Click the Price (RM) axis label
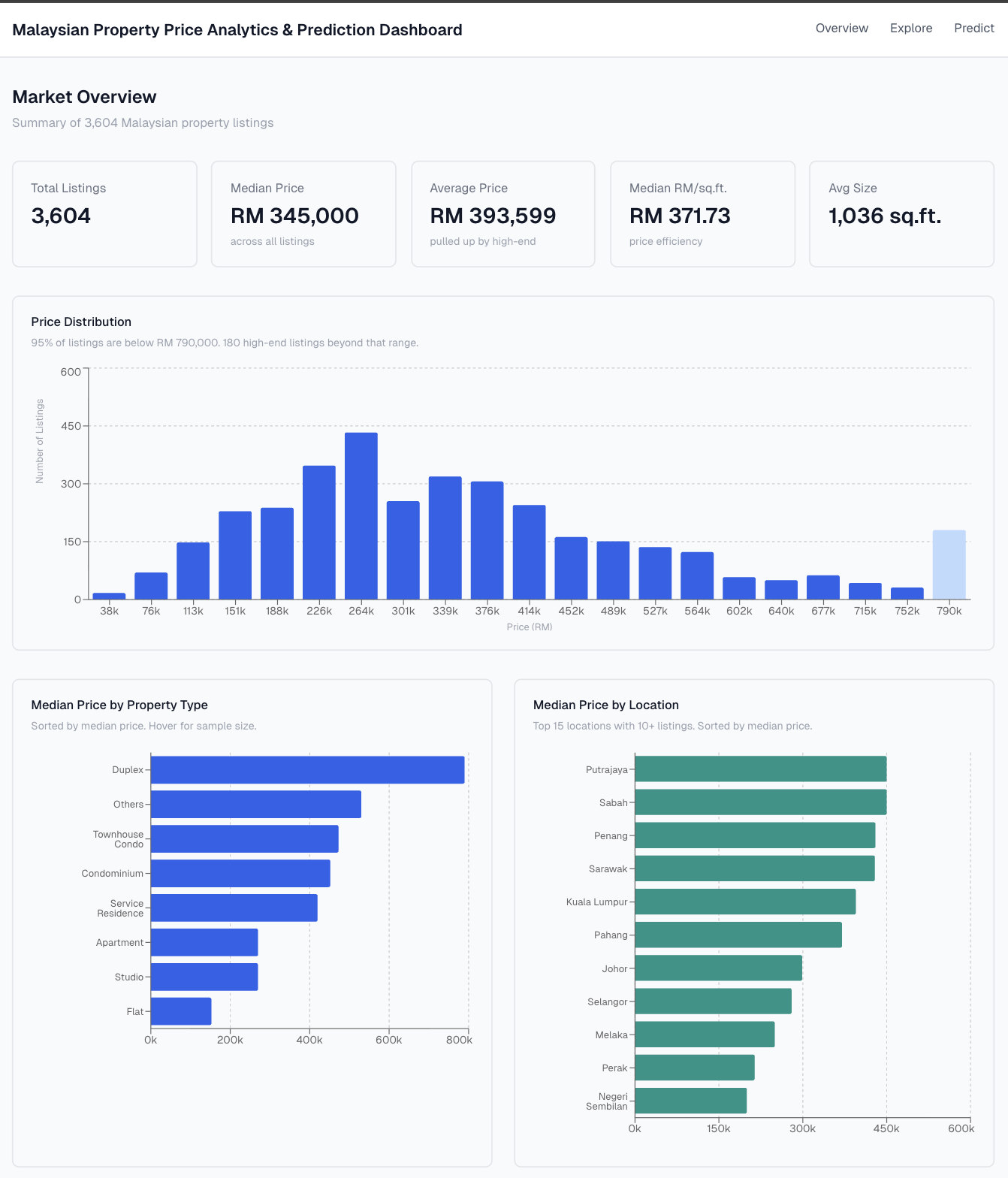Viewport: 1008px width, 1178px height. click(530, 627)
